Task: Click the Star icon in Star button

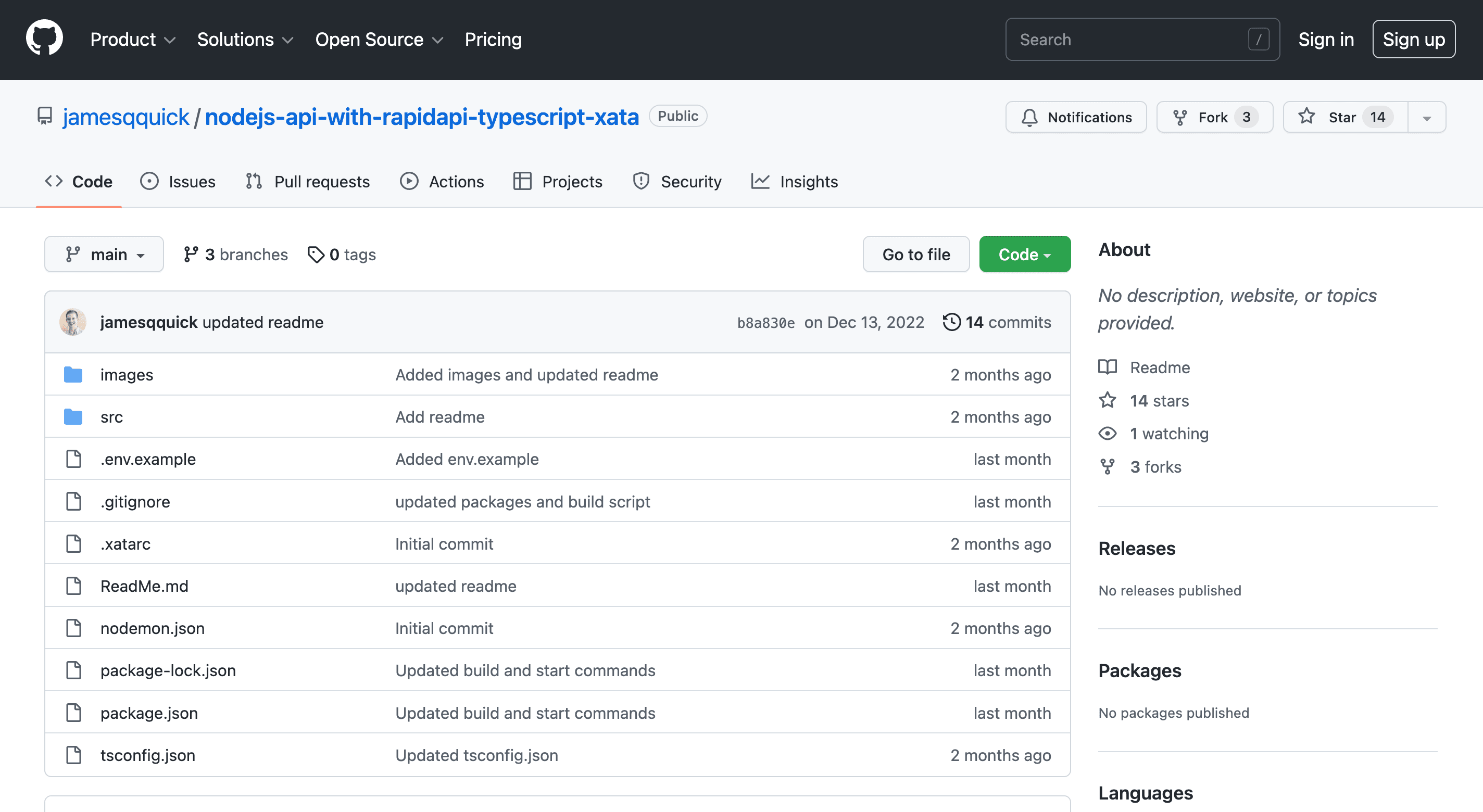Action: (1307, 117)
